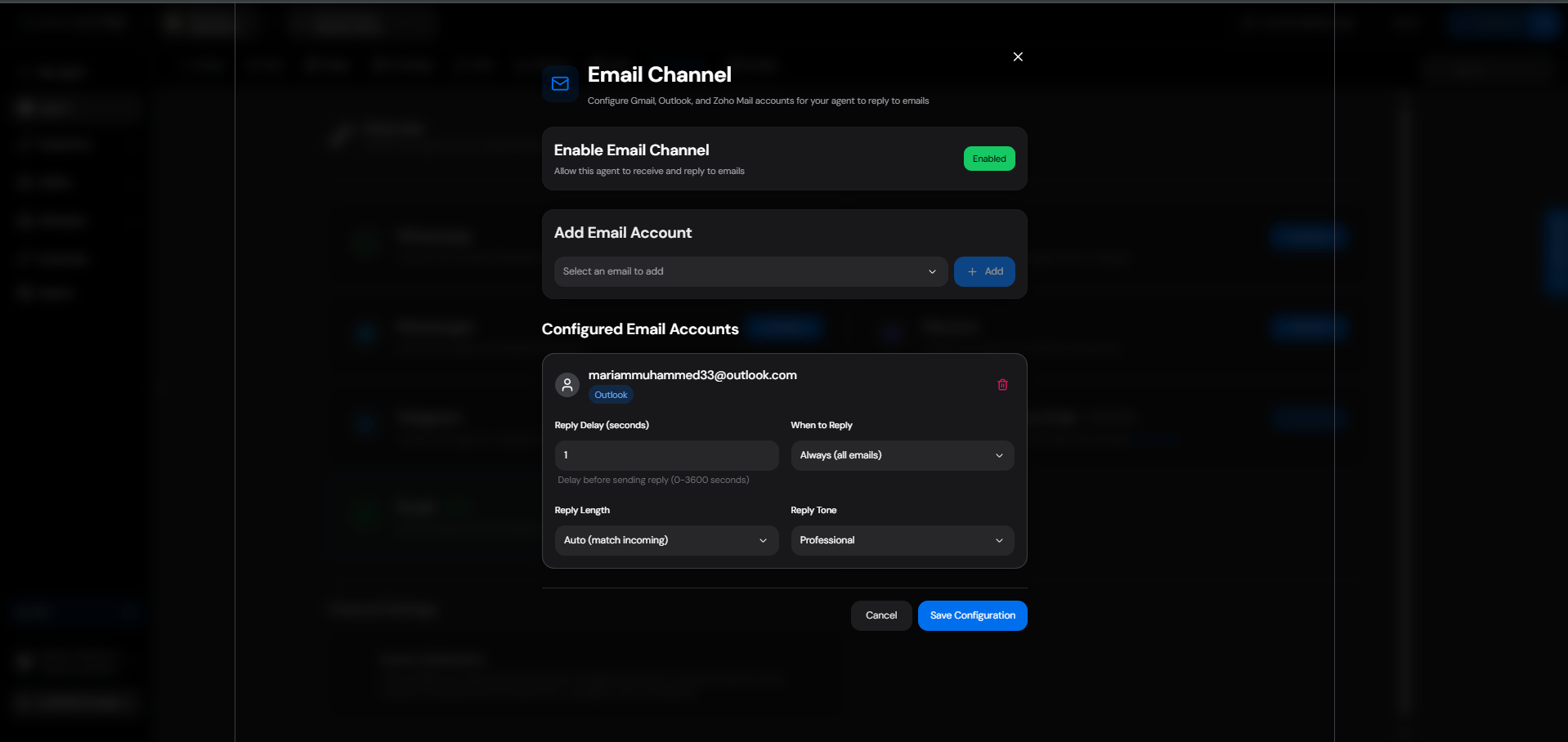This screenshot has height=742, width=1568.
Task: Open the Reply Length dropdown
Action: (x=666, y=540)
